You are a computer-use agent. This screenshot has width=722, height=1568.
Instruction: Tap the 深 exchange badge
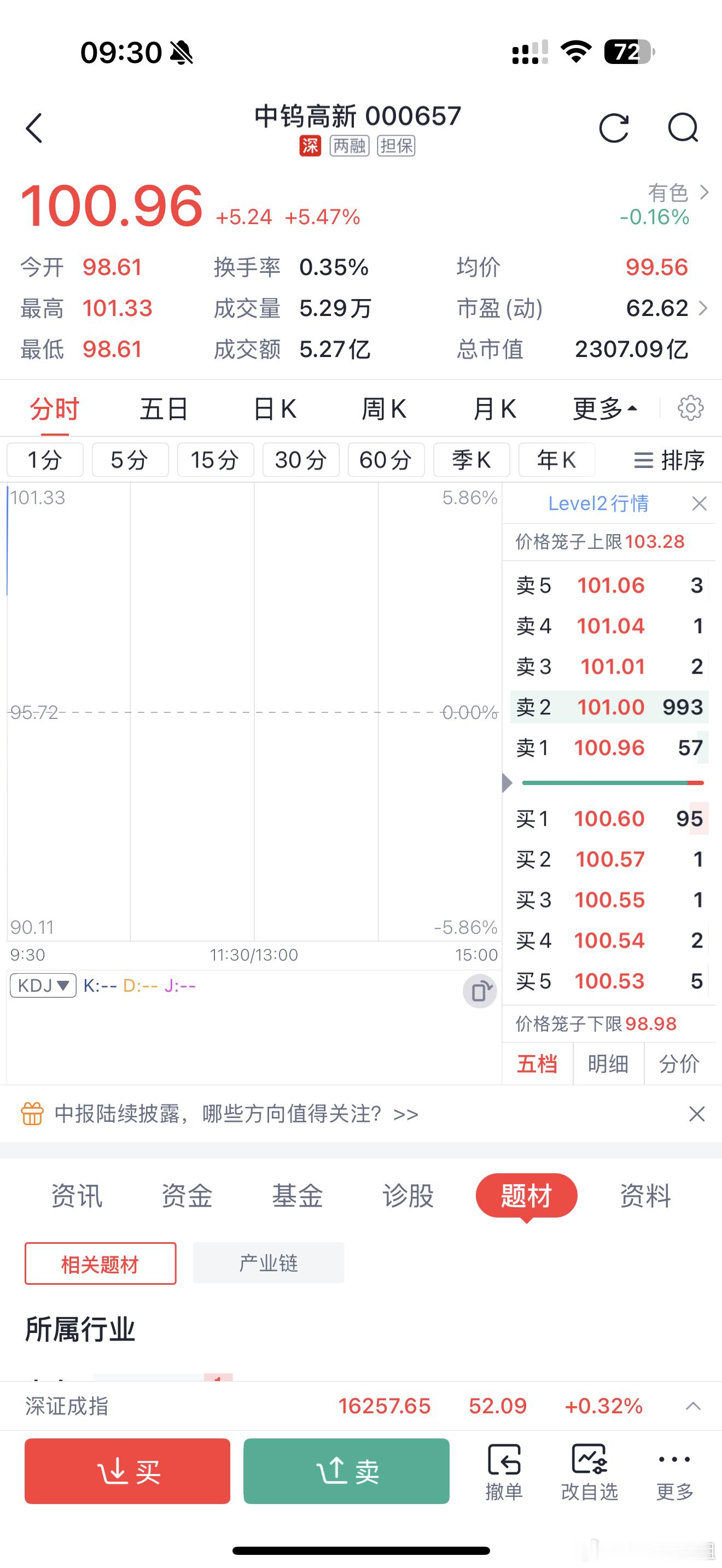310,145
